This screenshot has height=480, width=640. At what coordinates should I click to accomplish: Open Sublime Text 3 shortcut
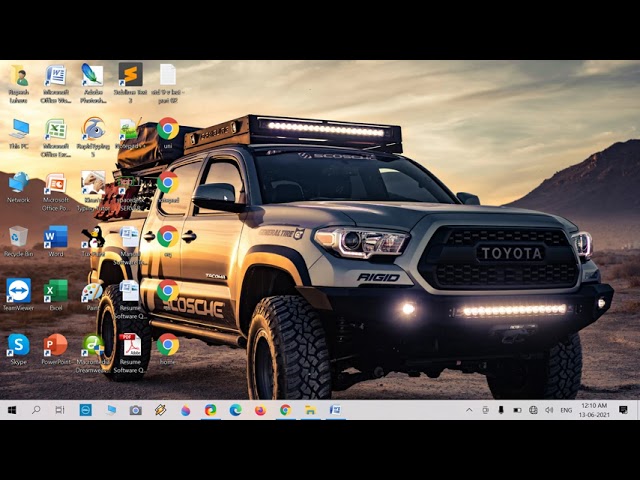click(x=130, y=74)
